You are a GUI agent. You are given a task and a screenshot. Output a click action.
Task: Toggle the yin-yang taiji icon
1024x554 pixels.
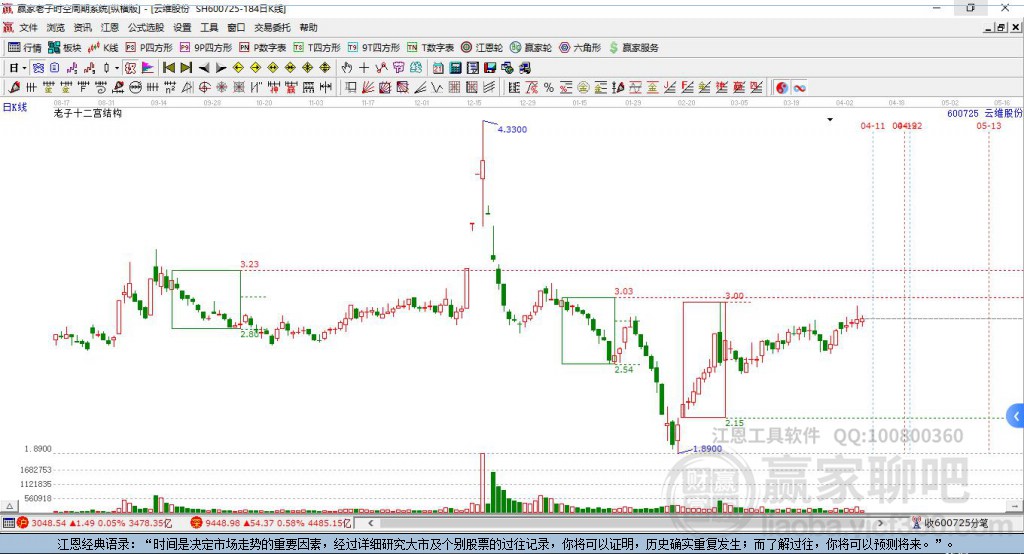tap(782, 88)
